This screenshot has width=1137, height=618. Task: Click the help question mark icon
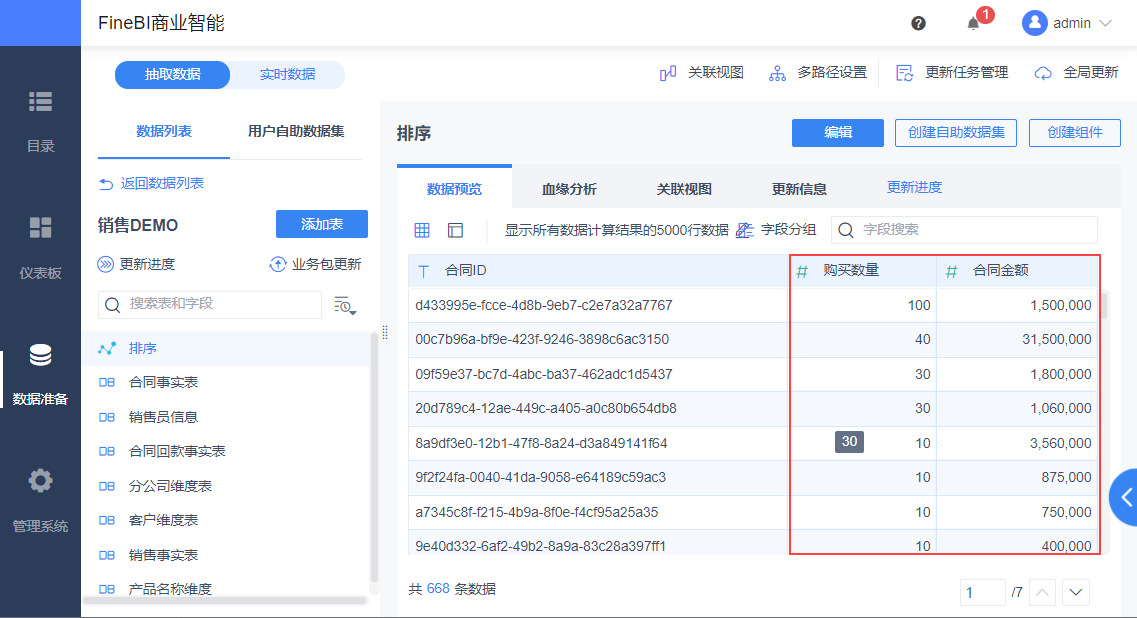coord(918,23)
